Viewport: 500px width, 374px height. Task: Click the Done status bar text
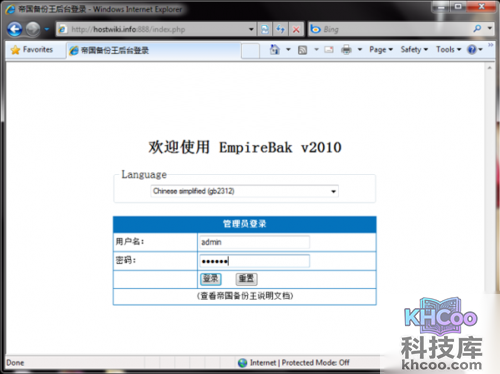coord(15,363)
